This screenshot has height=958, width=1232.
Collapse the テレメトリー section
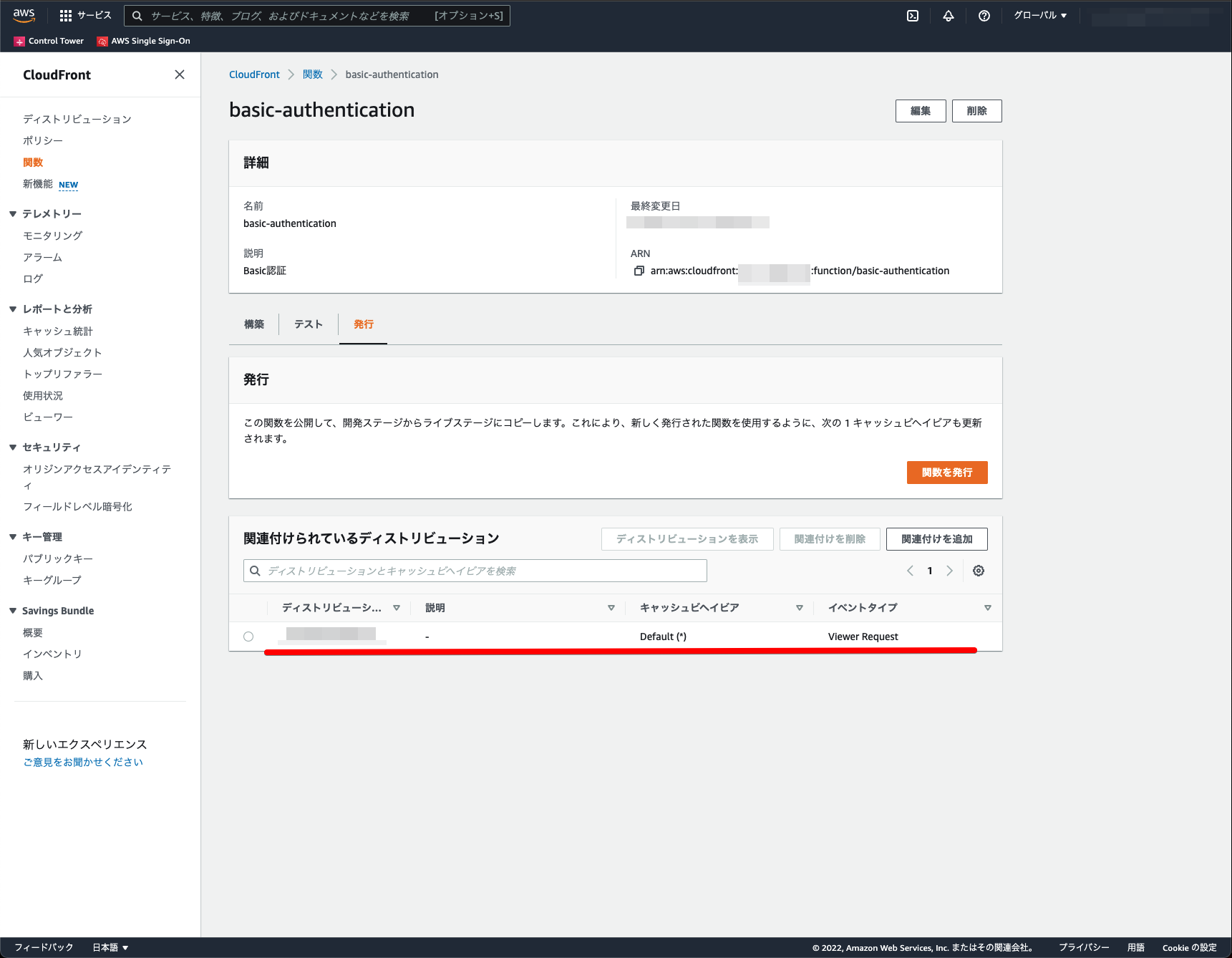tap(13, 214)
